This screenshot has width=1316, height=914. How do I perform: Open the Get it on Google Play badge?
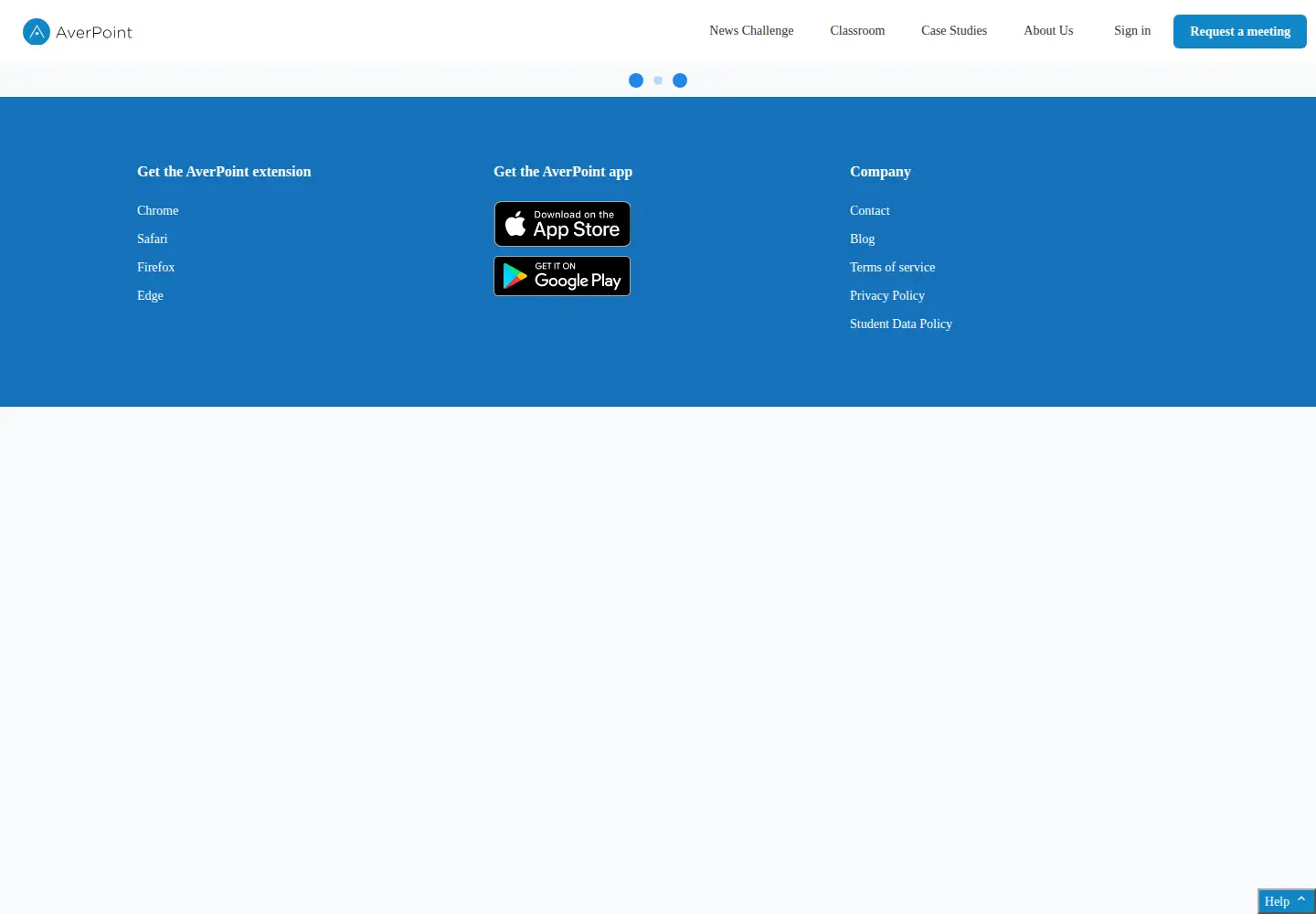coord(562,276)
